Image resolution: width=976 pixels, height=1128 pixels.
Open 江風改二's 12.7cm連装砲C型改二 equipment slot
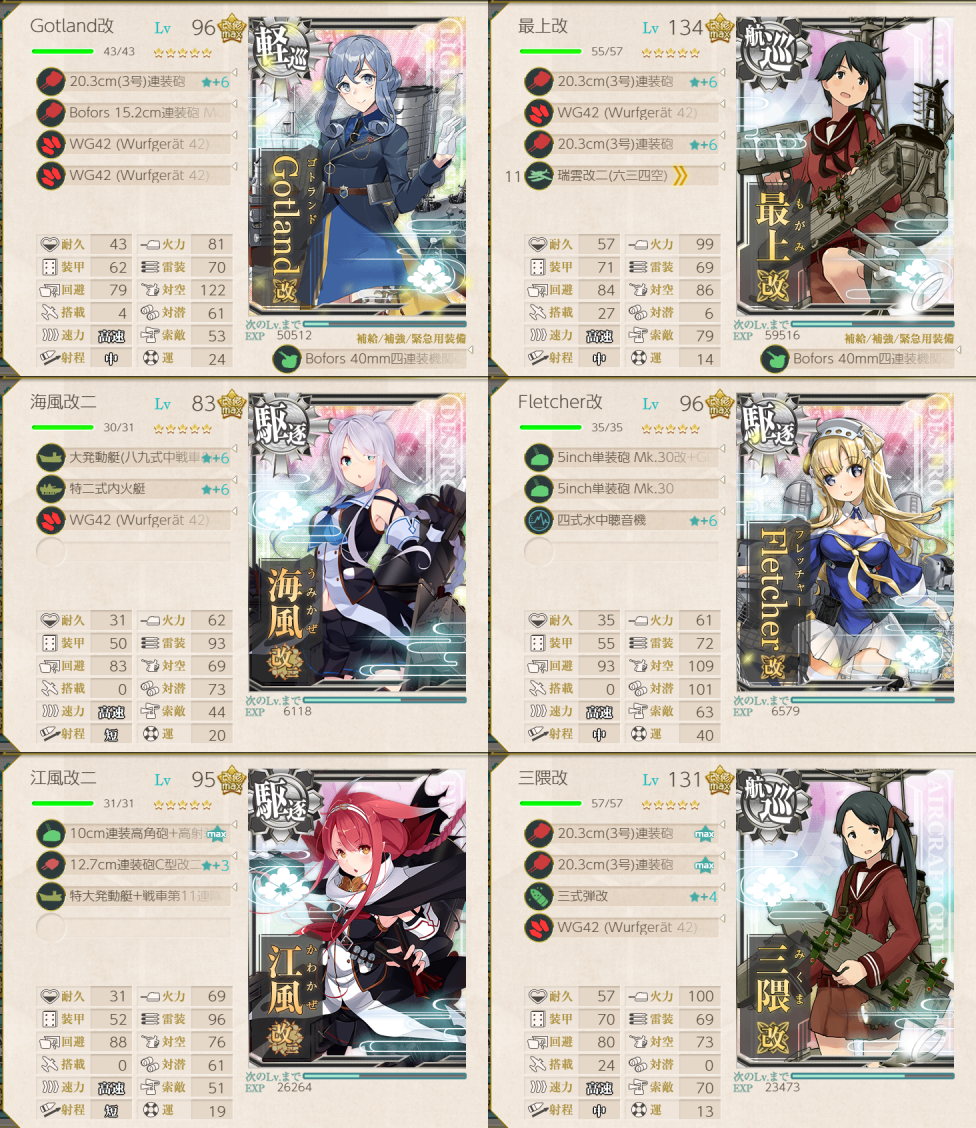pos(134,865)
